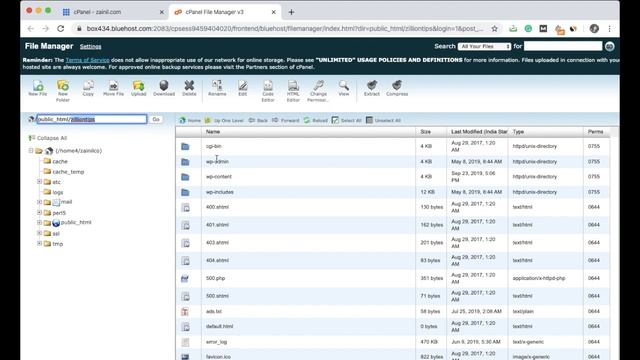This screenshot has height=360, width=640.
Task: Expand the ssl folder in tree
Action: 40,233
